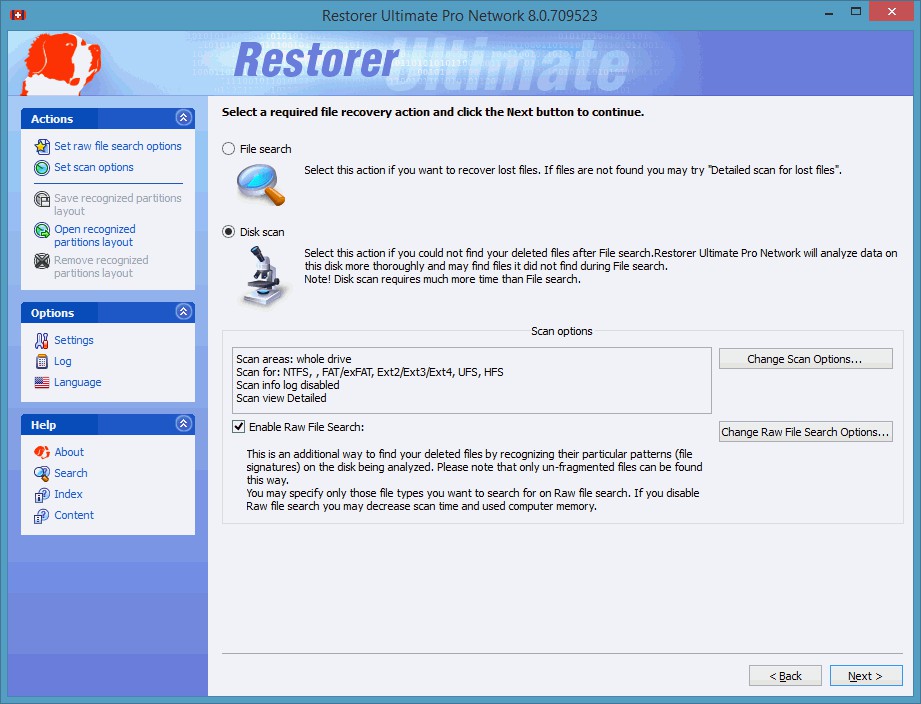Click the File search magnifying glass image
The height and width of the screenshot is (704, 921).
261,184
